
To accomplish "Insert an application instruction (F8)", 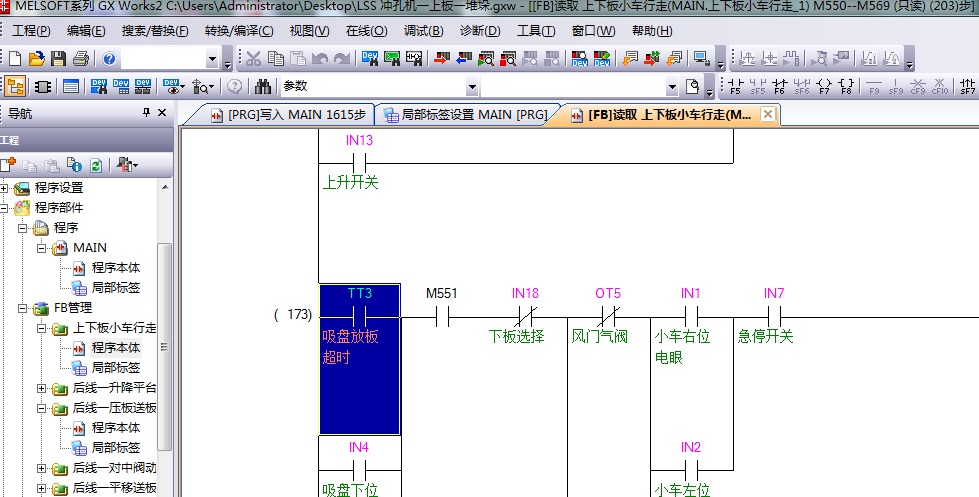I will coord(845,87).
